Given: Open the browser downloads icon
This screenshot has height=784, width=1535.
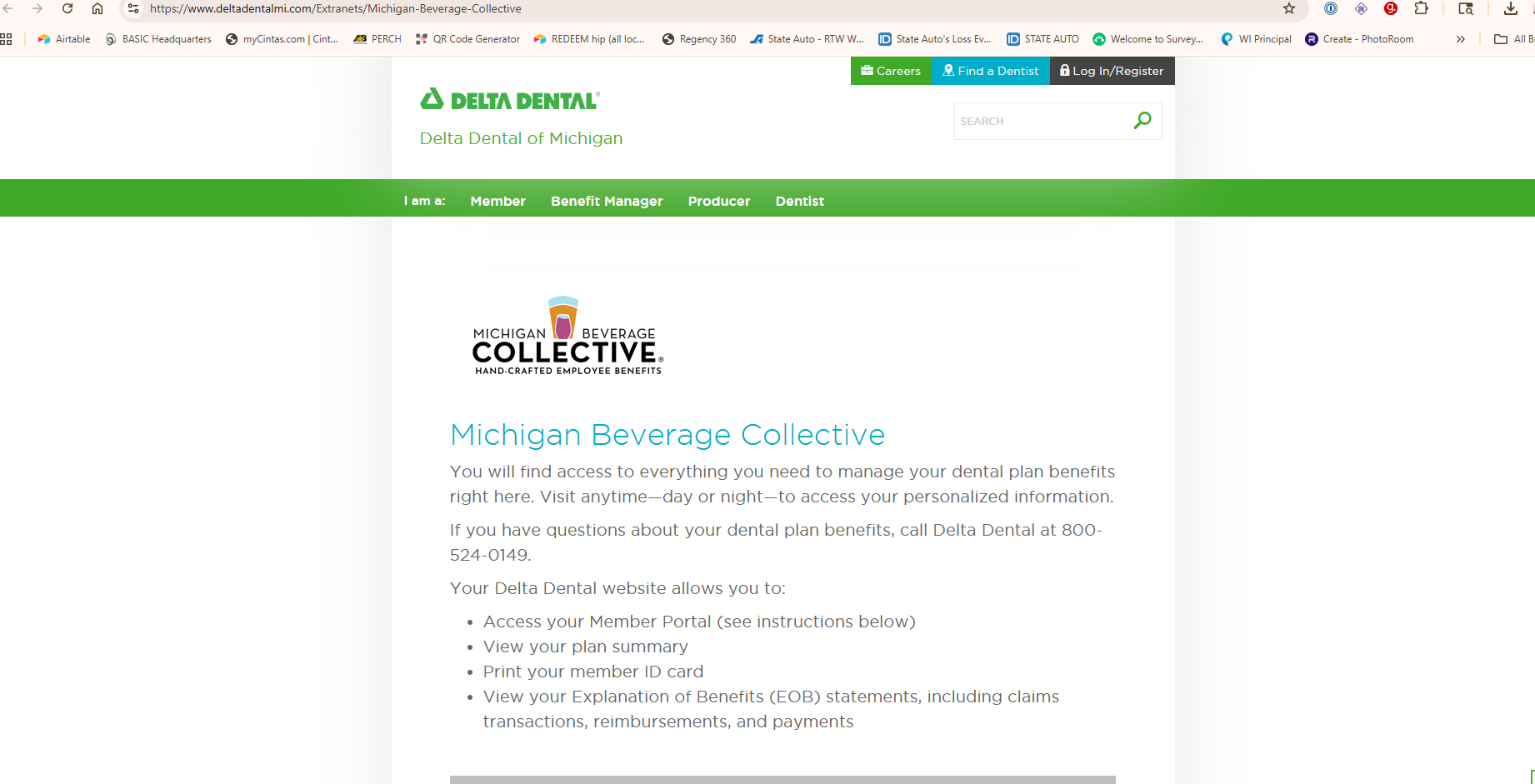Looking at the screenshot, I should point(1510,9).
